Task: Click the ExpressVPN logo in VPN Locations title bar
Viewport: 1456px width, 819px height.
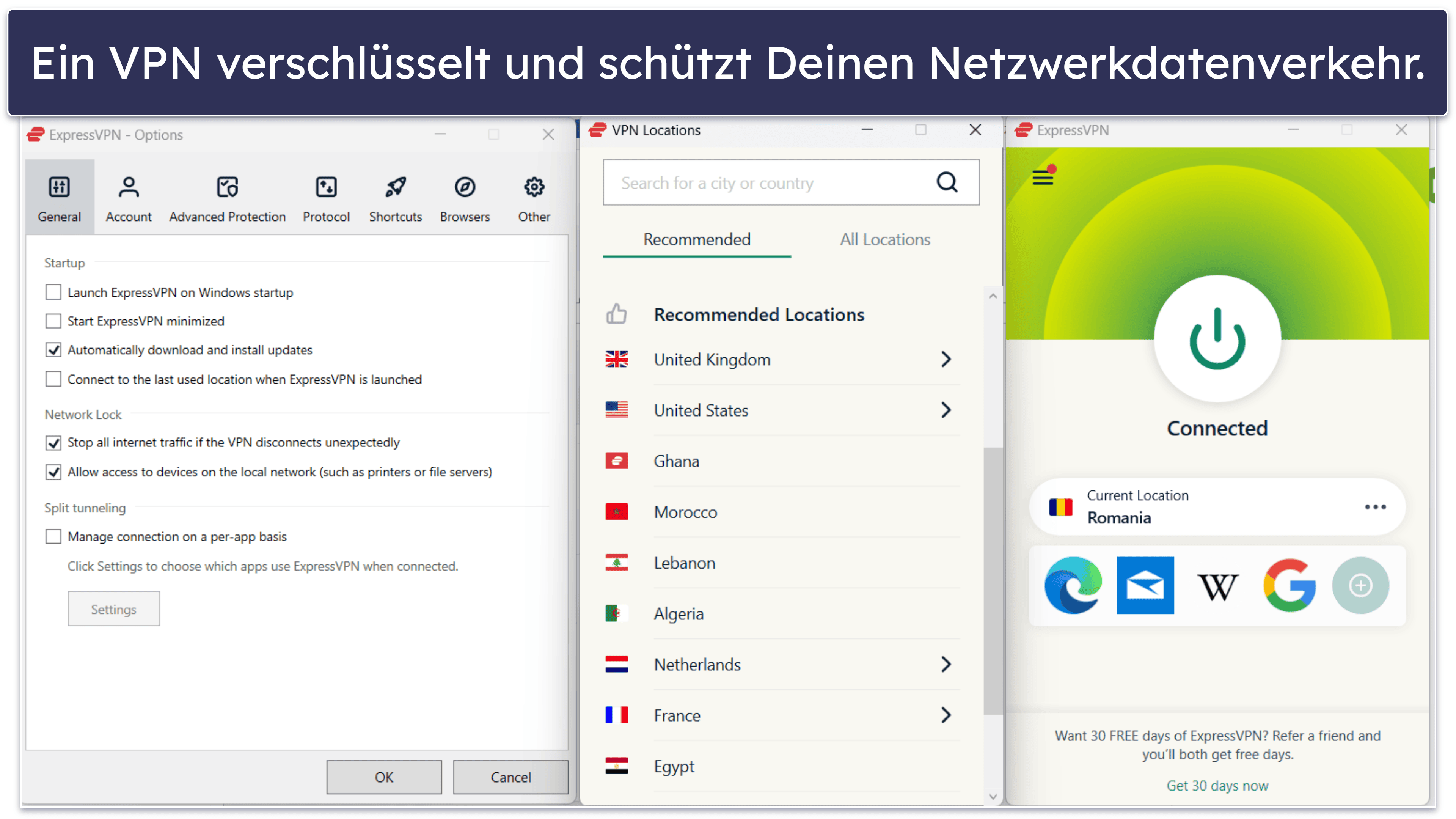Action: tap(597, 130)
